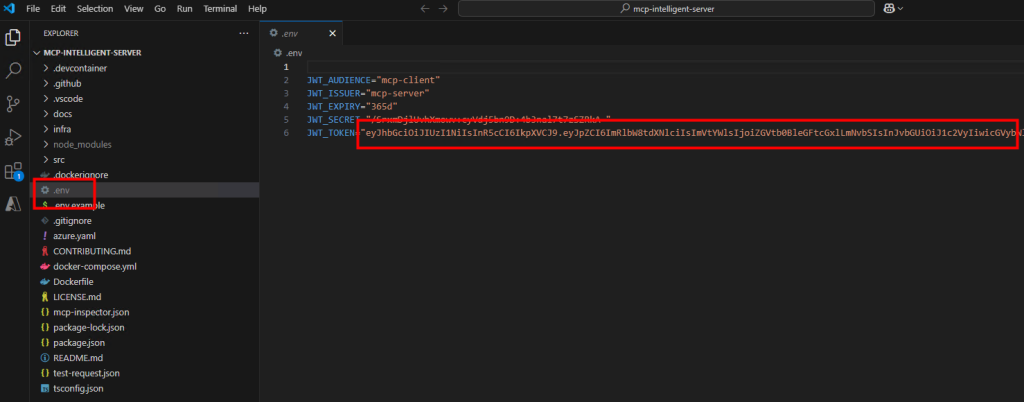
Task: Open the Explorer view in activity bar
Action: 13,37
